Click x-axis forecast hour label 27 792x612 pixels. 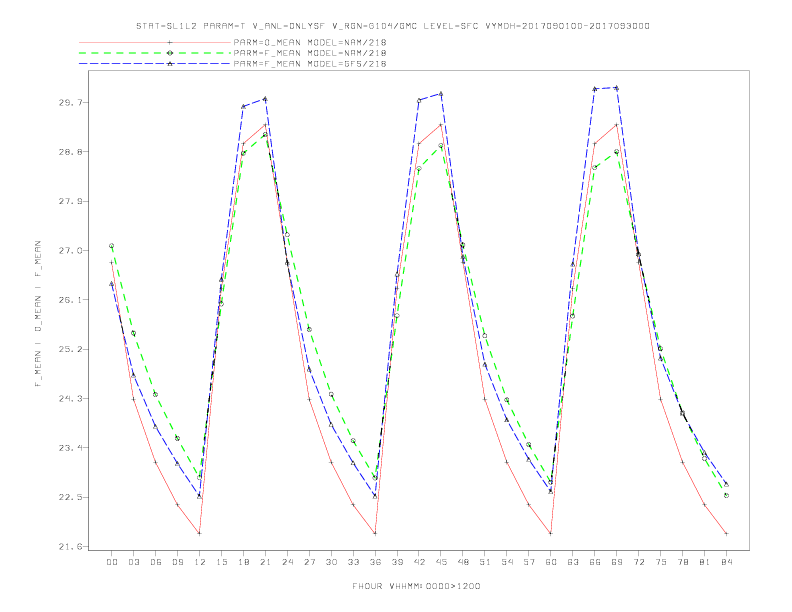click(x=309, y=562)
